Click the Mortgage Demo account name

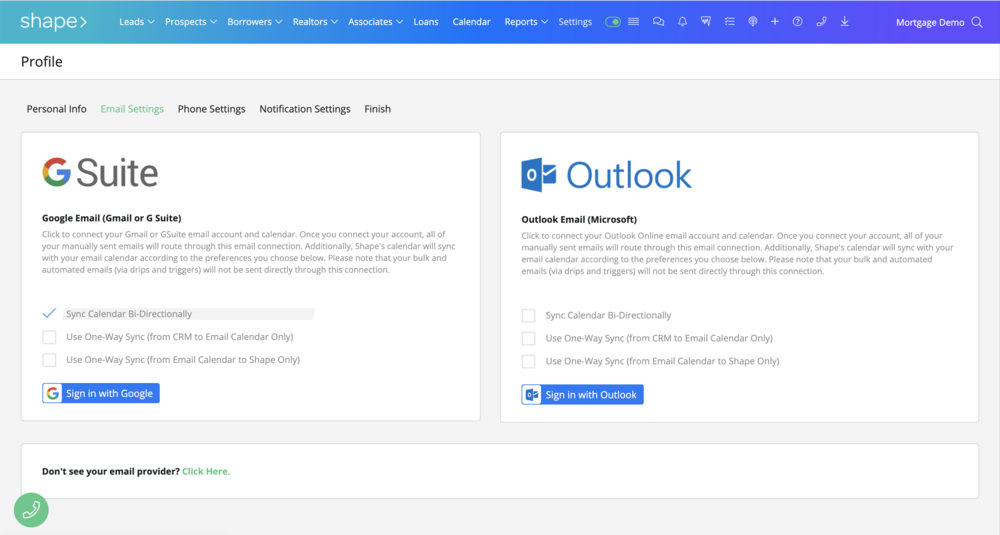click(x=930, y=22)
